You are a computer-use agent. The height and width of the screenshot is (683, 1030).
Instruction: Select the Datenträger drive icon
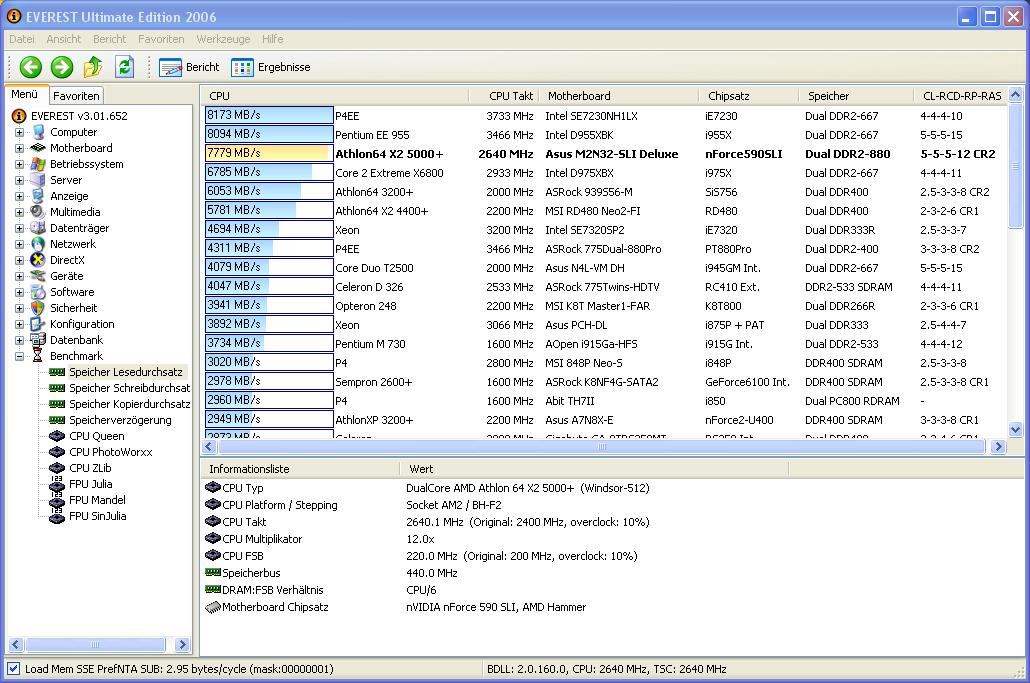pyautogui.click(x=39, y=228)
